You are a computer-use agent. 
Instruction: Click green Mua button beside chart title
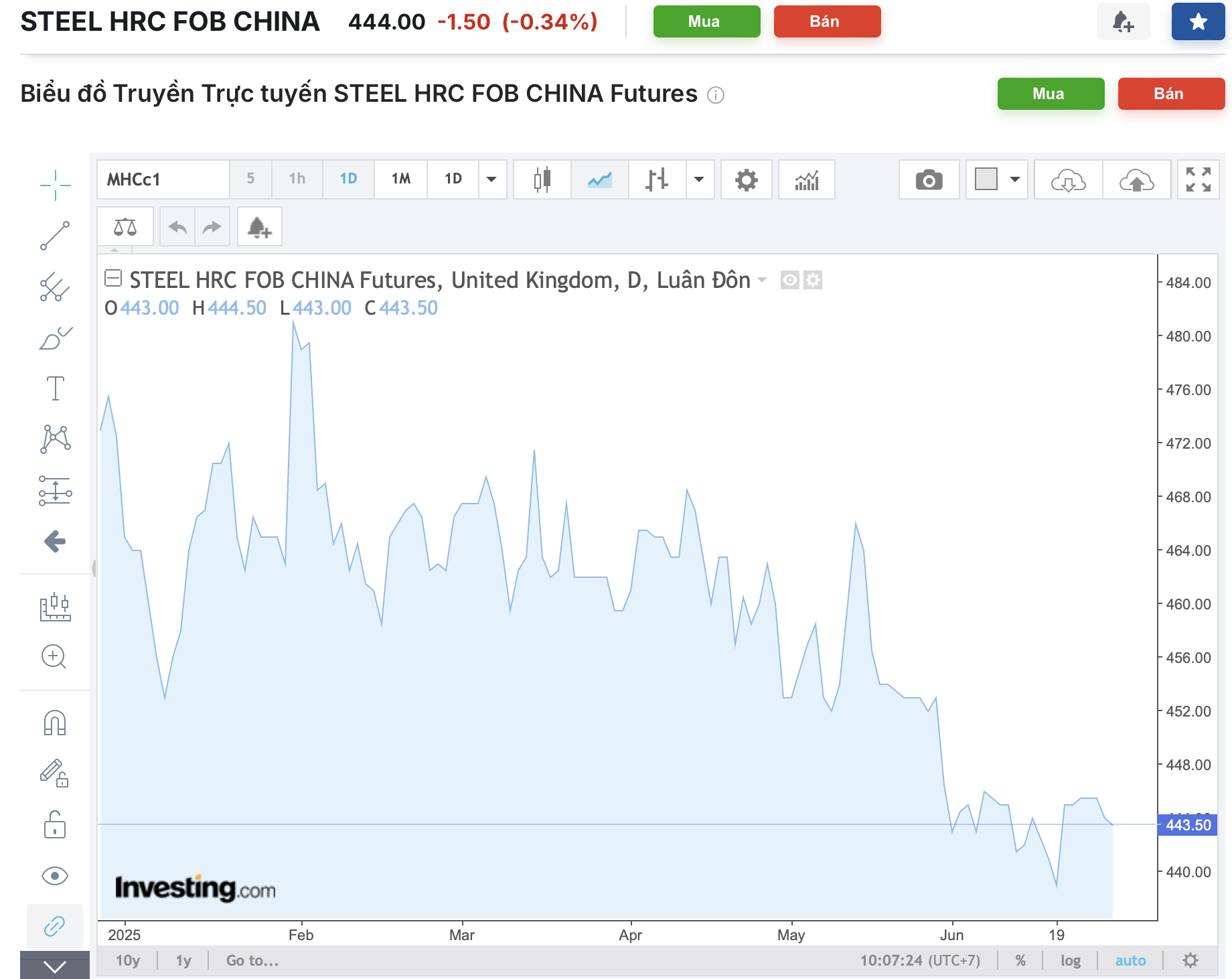(x=1051, y=94)
